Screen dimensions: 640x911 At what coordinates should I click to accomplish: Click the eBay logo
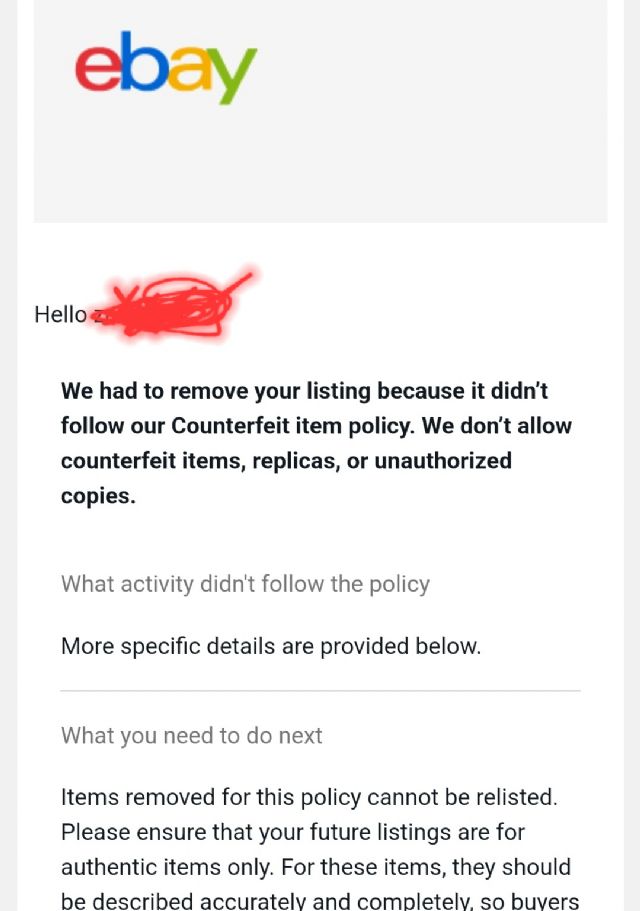coord(166,67)
